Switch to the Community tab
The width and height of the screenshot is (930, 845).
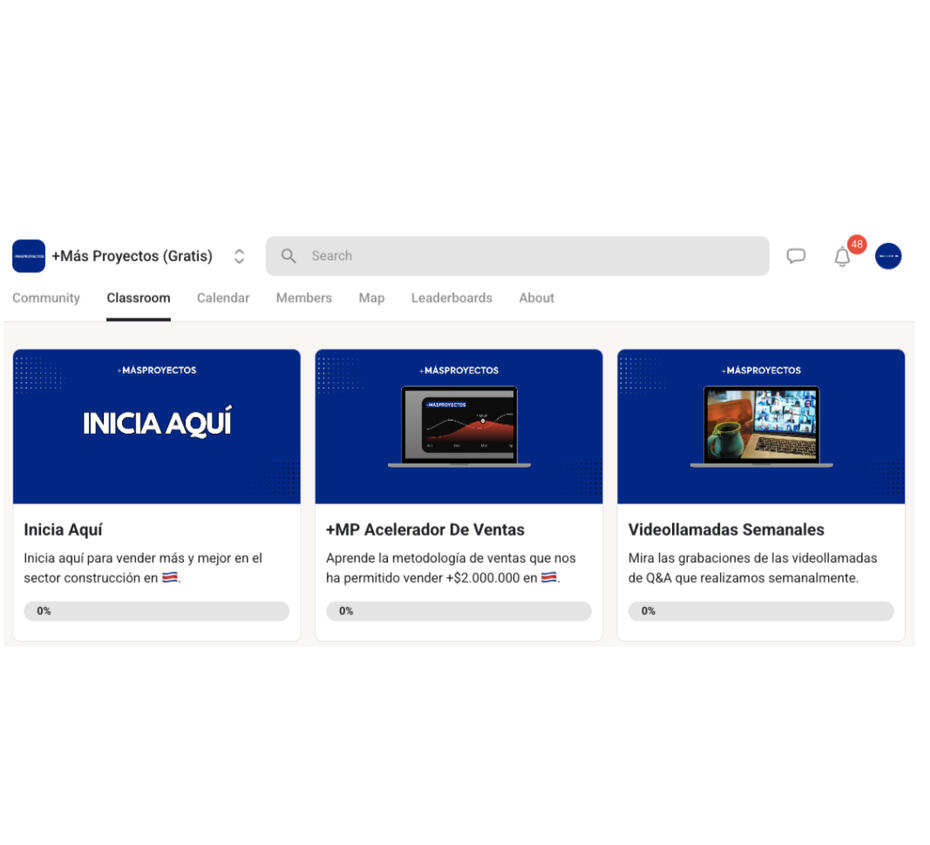pos(46,298)
